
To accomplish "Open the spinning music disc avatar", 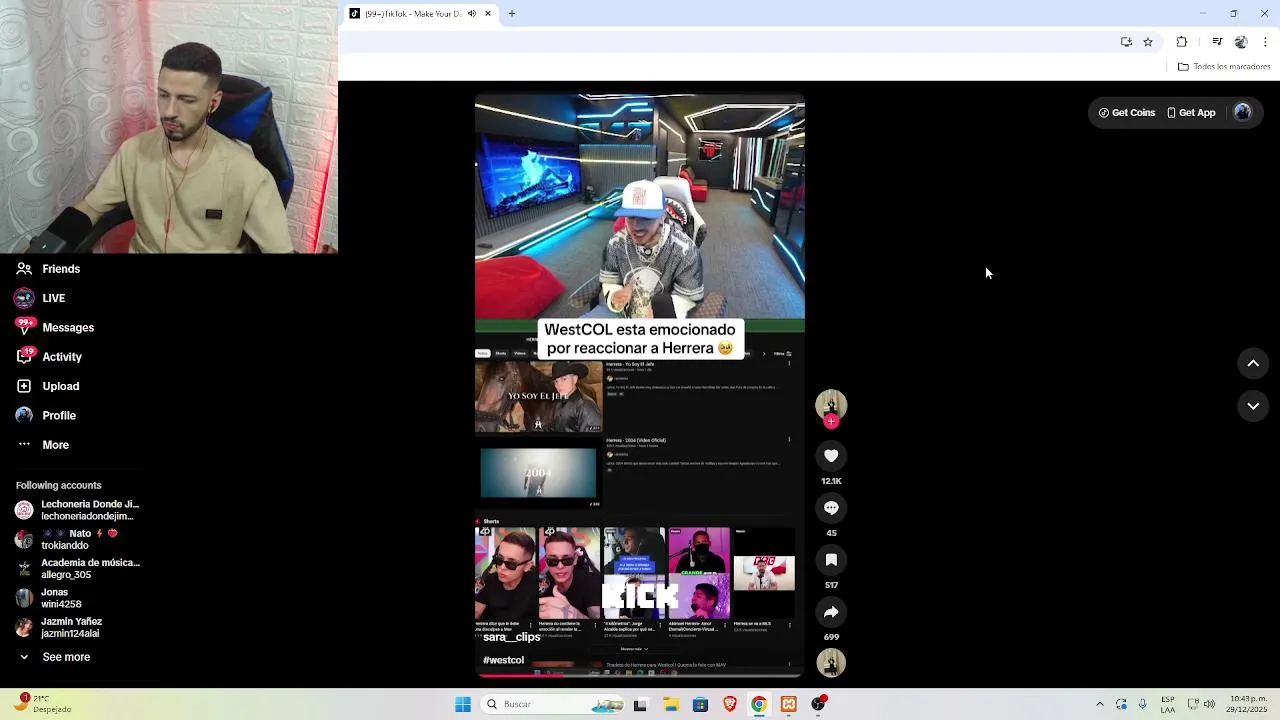I will click(831, 663).
